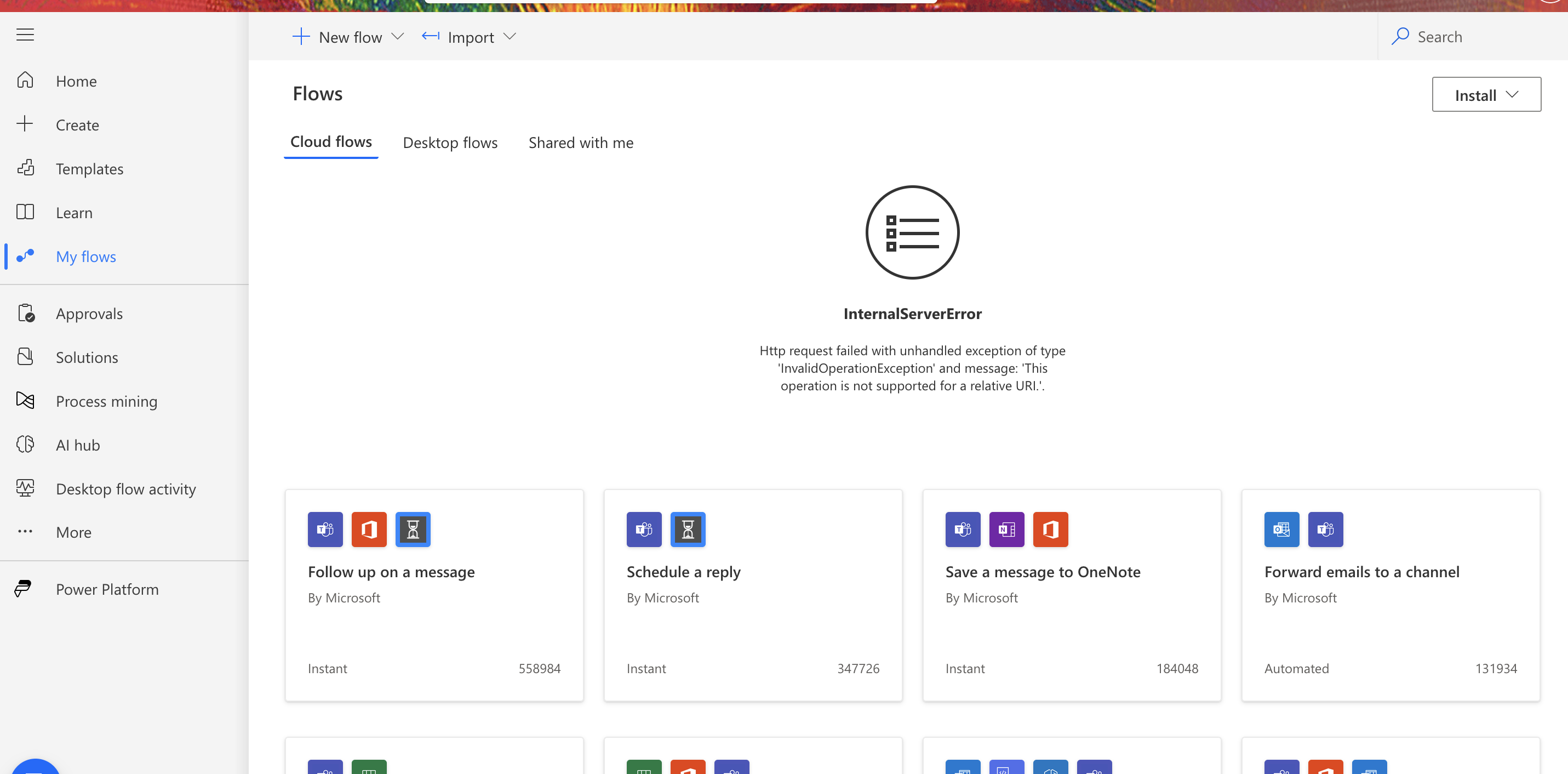Click the 131934 usage count
Screen dimensions: 1568x774
coord(1496,668)
